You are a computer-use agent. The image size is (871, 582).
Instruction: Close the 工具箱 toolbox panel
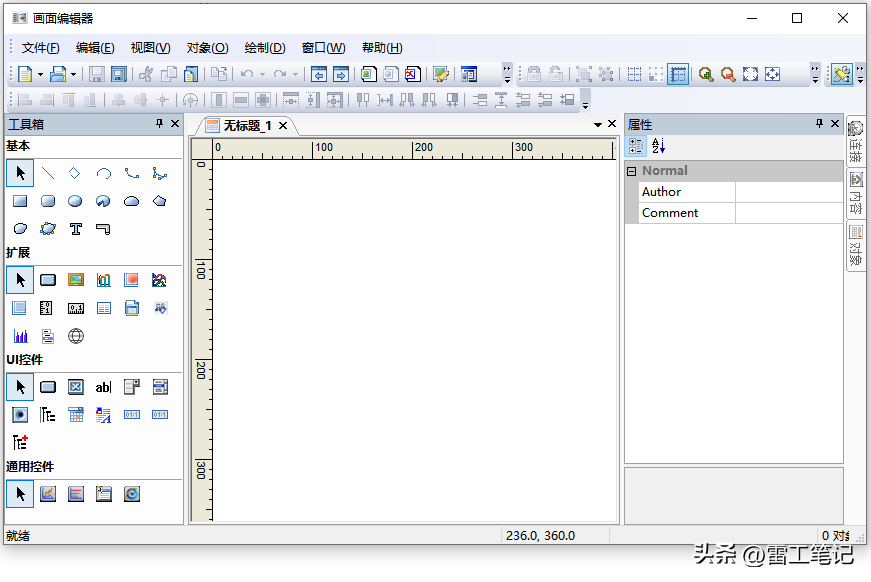pyautogui.click(x=175, y=124)
